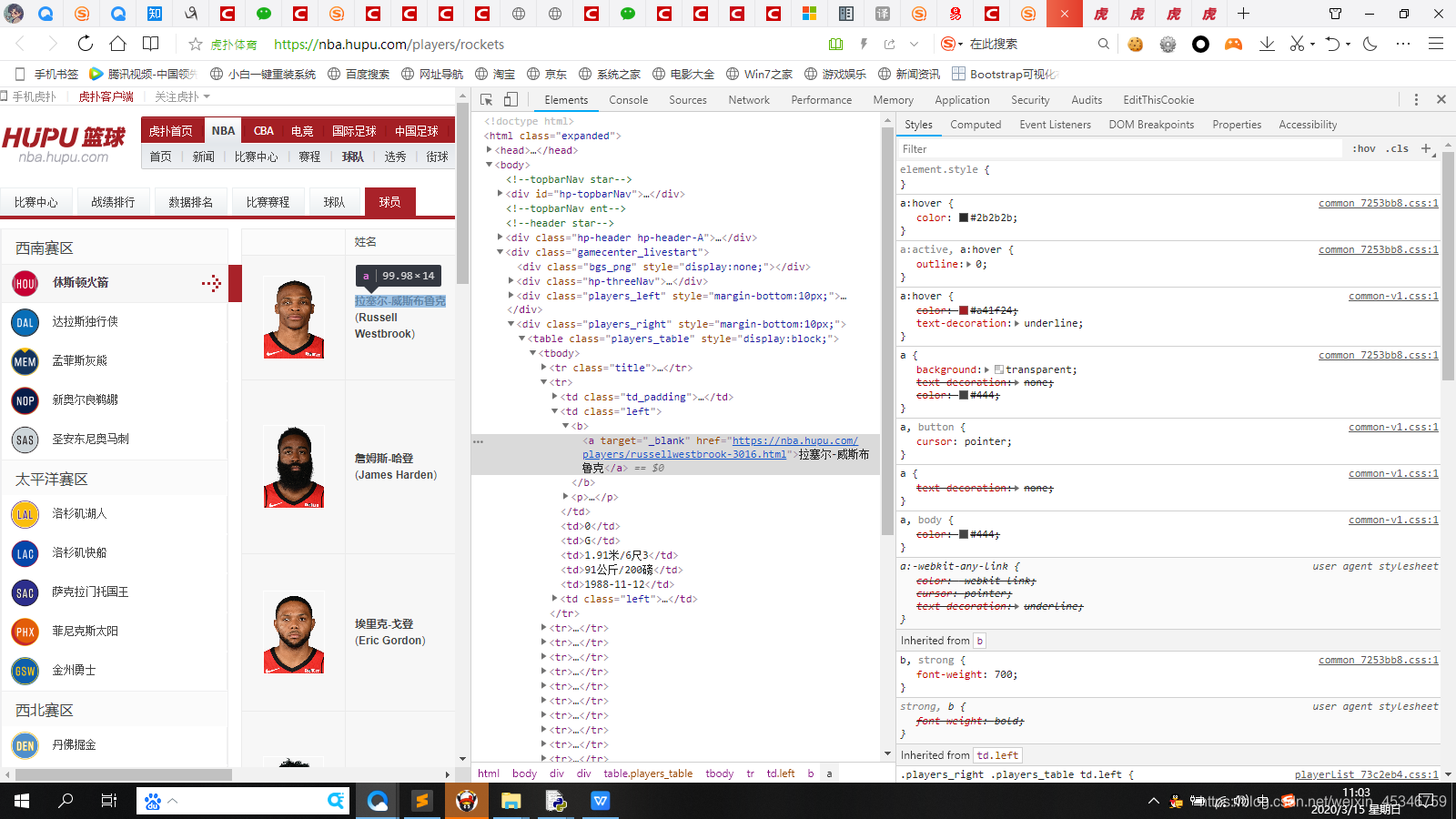This screenshot has height=819, width=1456.
Task: Bookmark page with star icon
Action: pyautogui.click(x=195, y=44)
